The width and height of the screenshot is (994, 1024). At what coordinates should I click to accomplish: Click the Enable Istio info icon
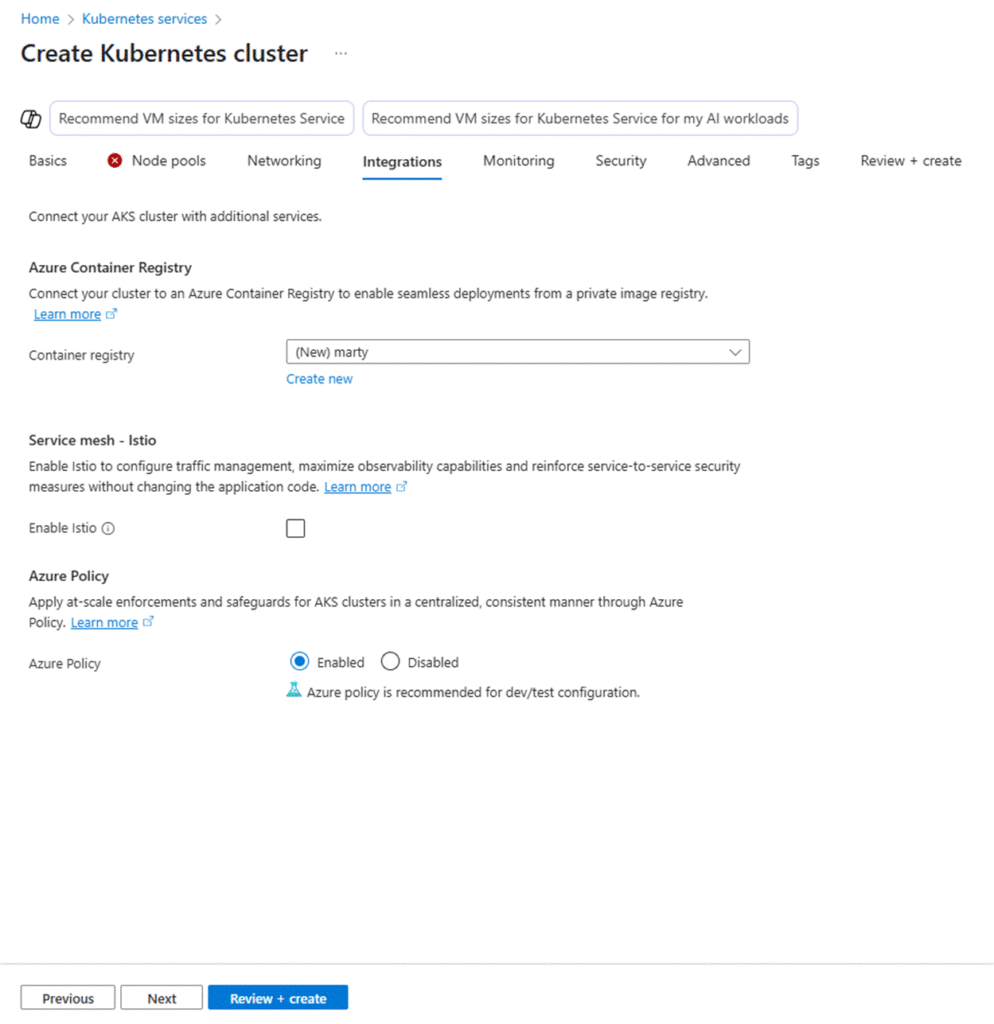109,529
